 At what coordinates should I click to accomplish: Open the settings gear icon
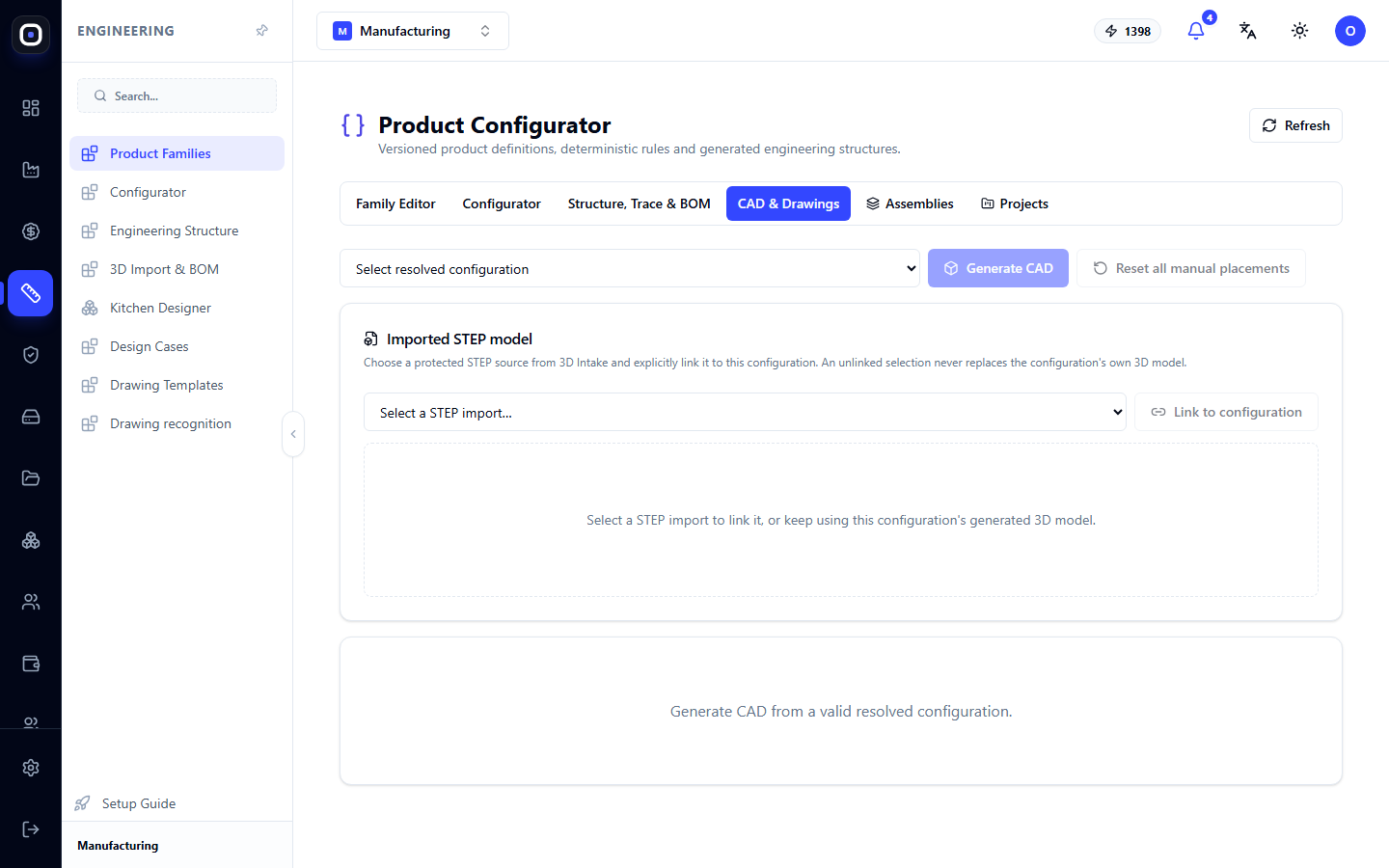(x=31, y=768)
